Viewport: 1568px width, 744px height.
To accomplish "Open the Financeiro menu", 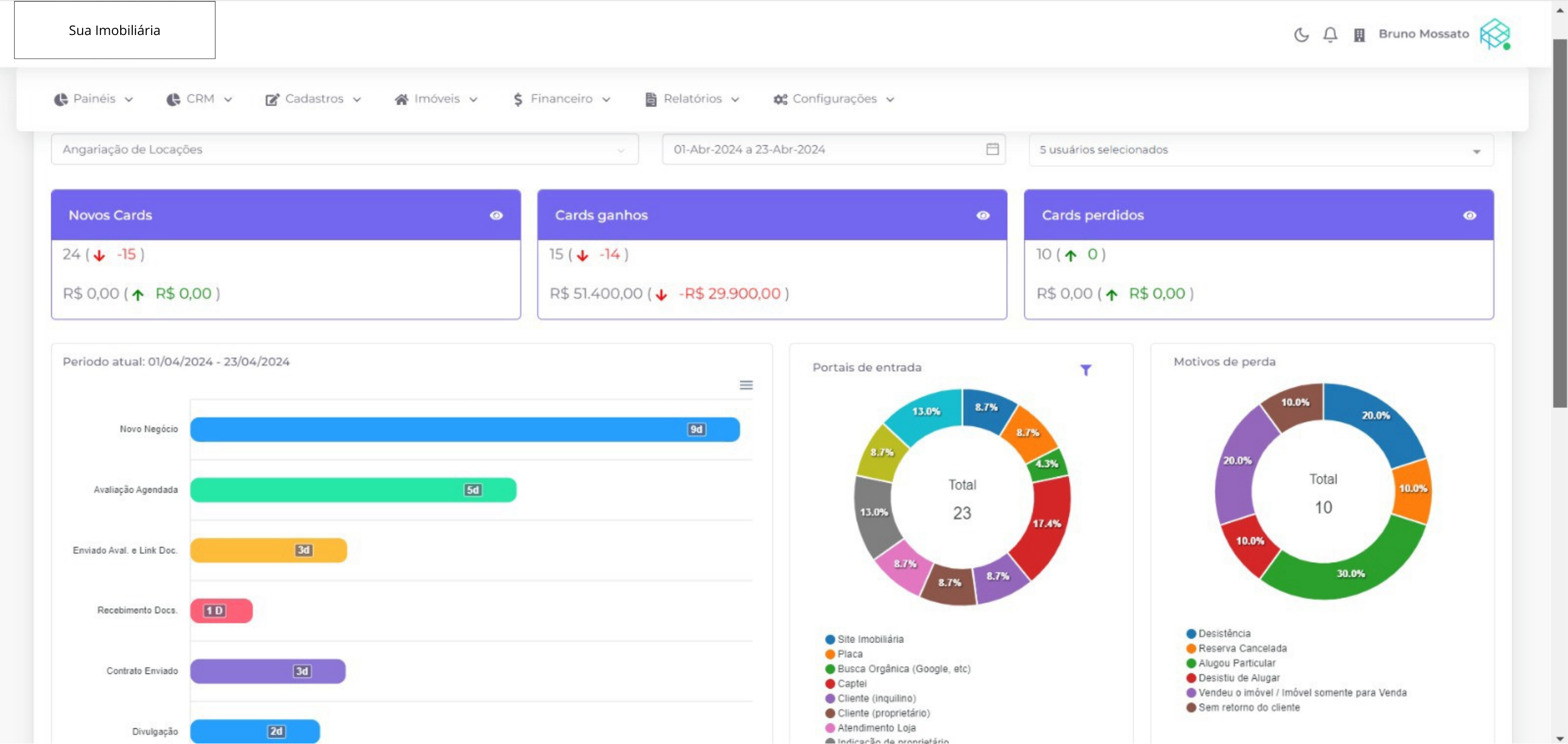I will coord(561,99).
